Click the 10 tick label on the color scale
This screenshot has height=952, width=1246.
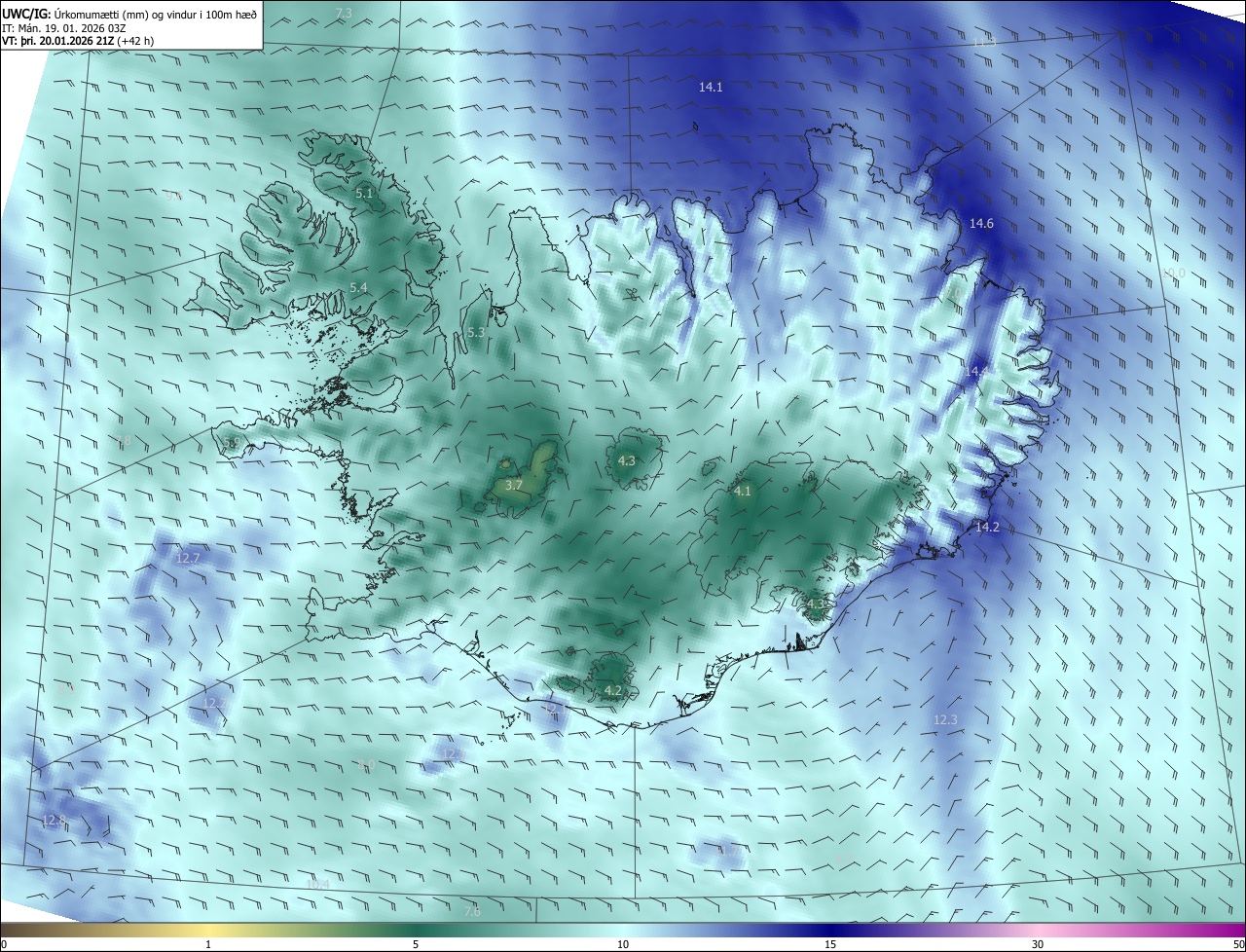[x=623, y=944]
